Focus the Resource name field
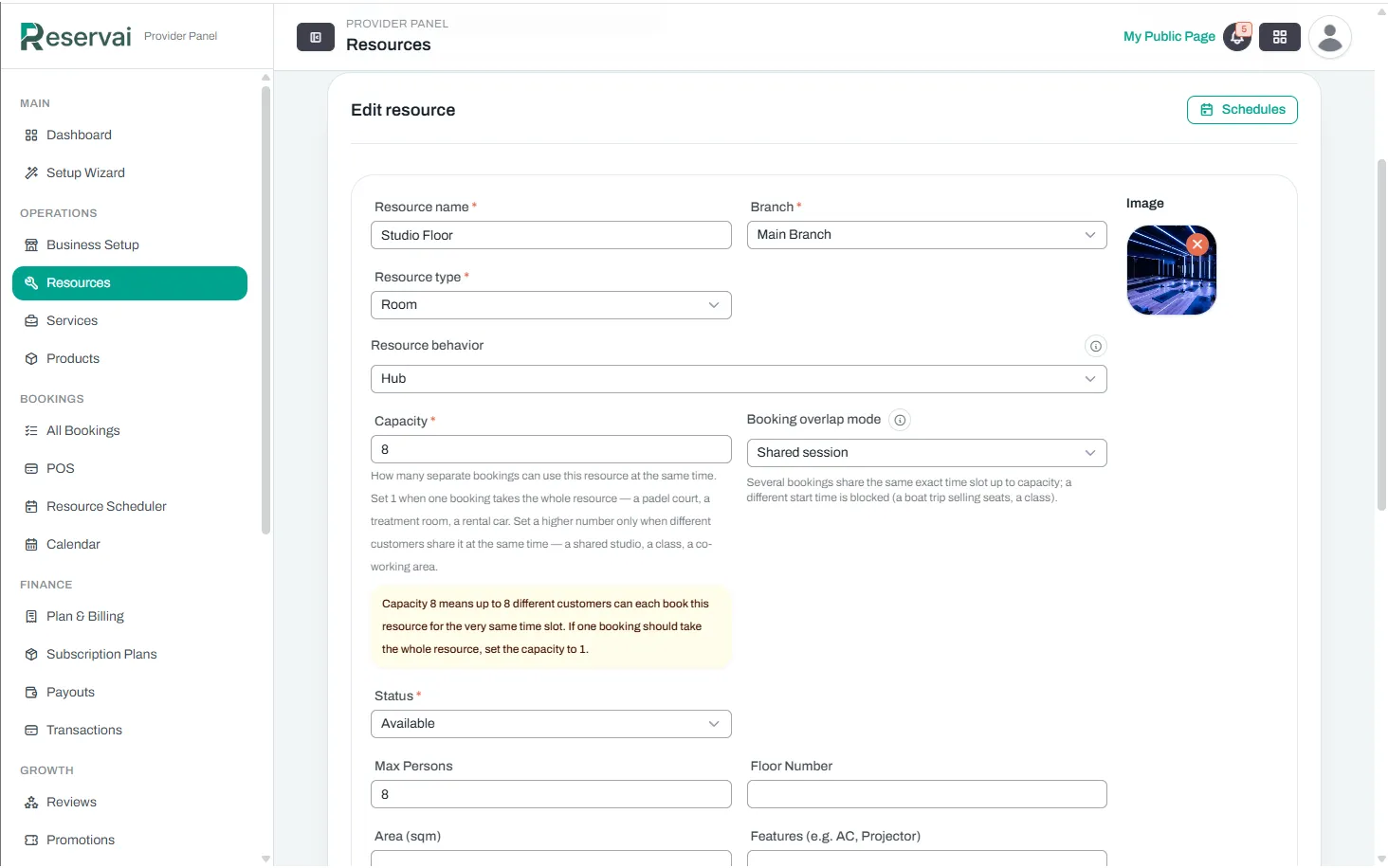 click(551, 235)
